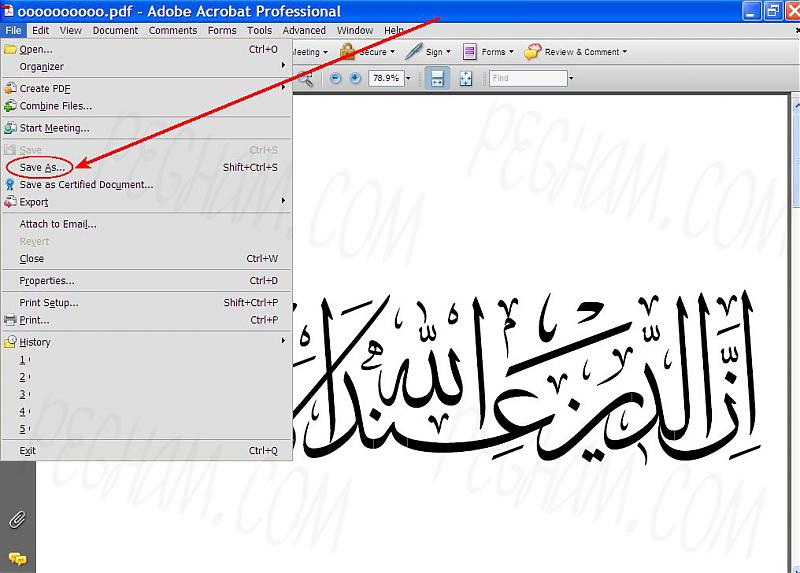Screen dimensions: 800x573
Task: Choose Close from File menu
Action: 146,259
